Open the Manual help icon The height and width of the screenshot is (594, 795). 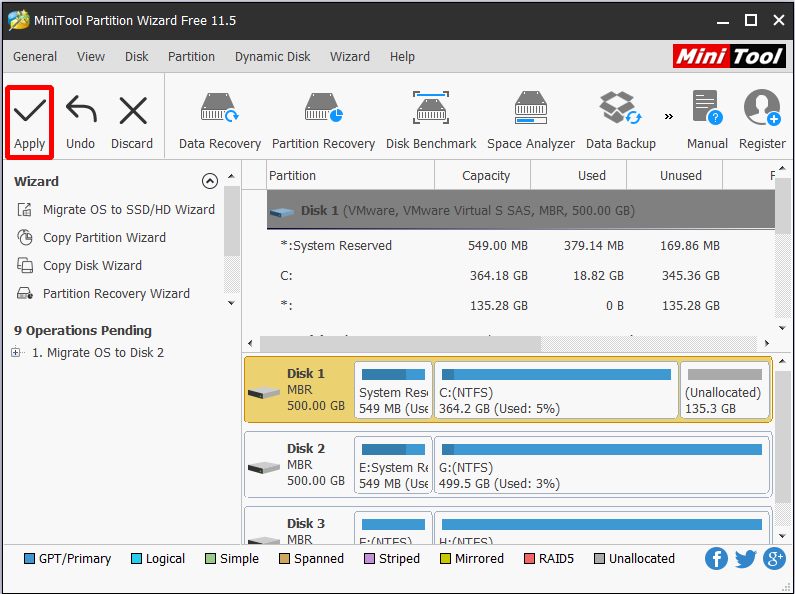pos(707,122)
